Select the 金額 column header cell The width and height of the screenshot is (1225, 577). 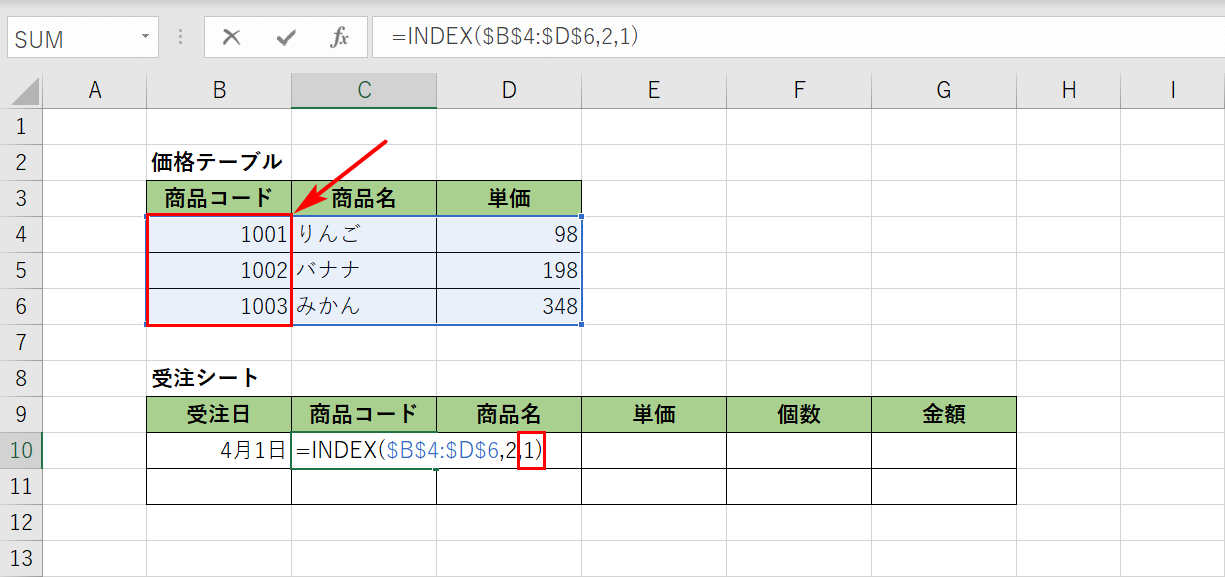[x=943, y=414]
